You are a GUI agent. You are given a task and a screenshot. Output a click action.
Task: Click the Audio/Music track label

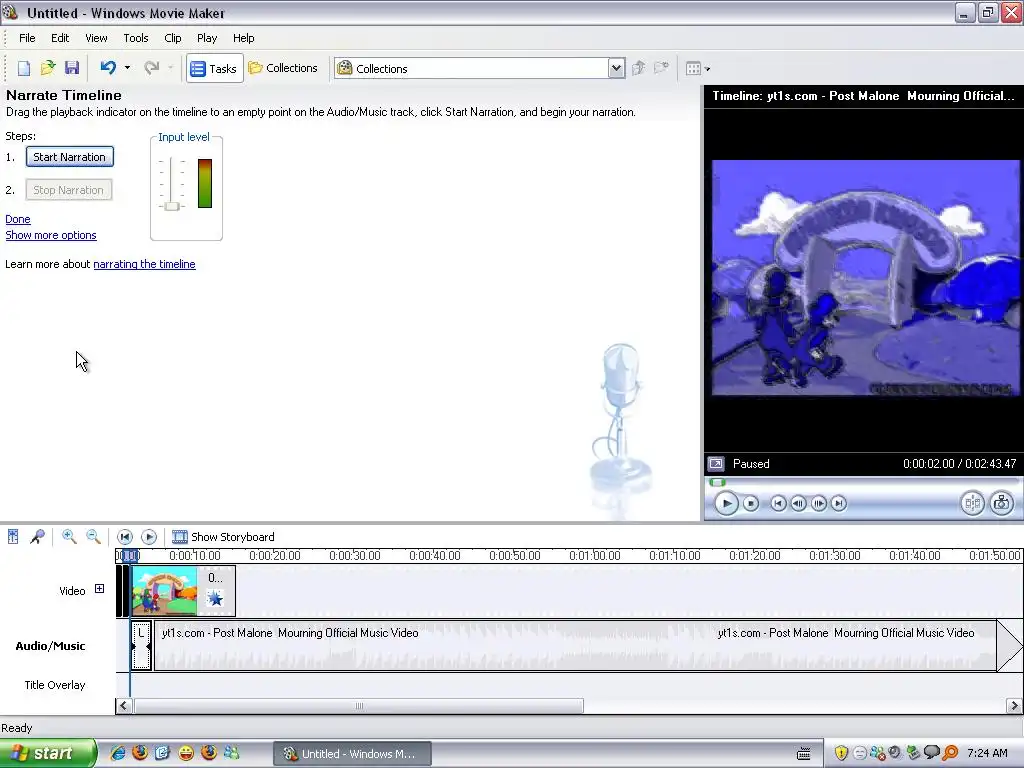click(x=50, y=646)
